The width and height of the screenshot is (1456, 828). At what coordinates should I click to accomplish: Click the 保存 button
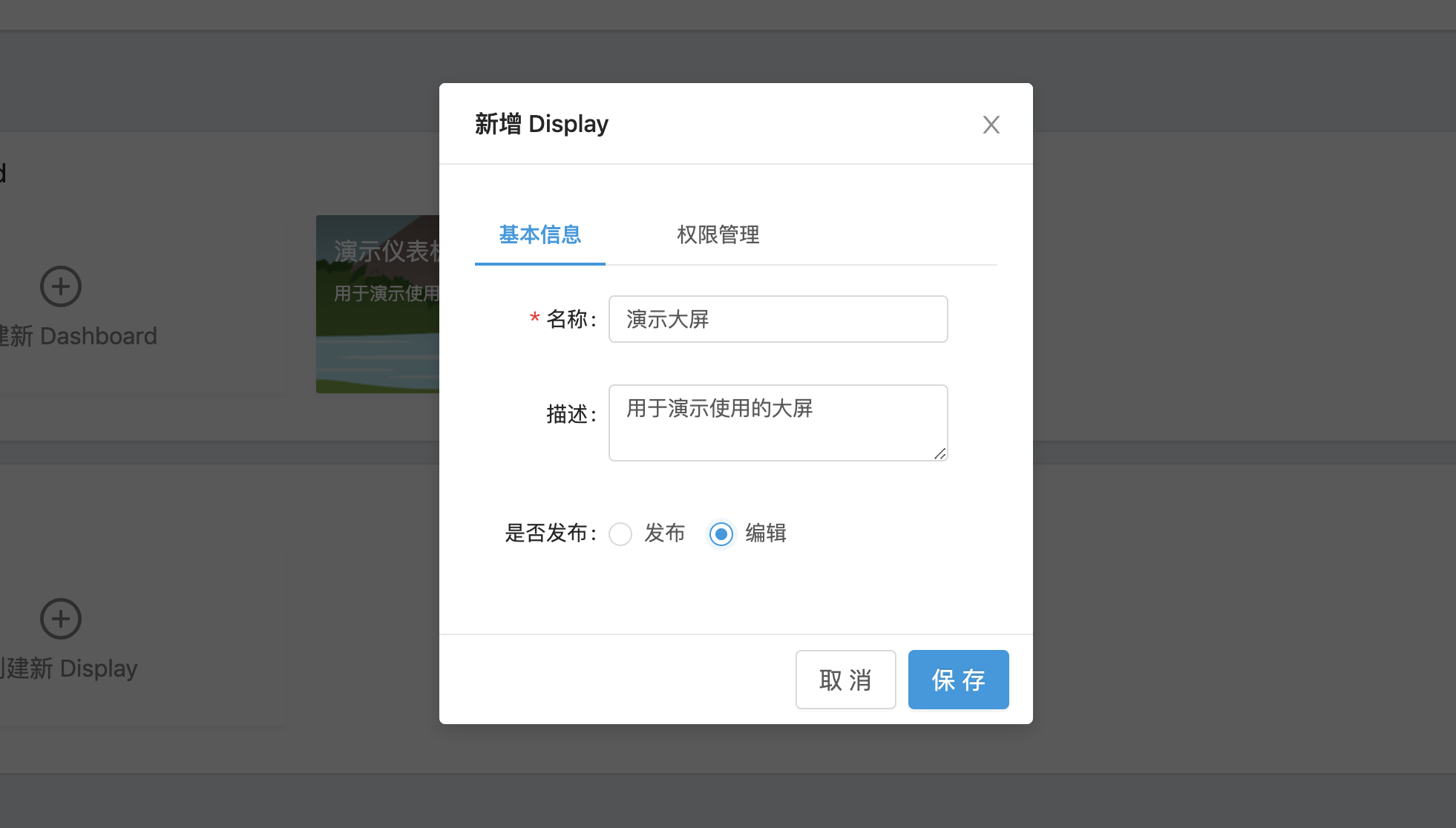(x=958, y=680)
